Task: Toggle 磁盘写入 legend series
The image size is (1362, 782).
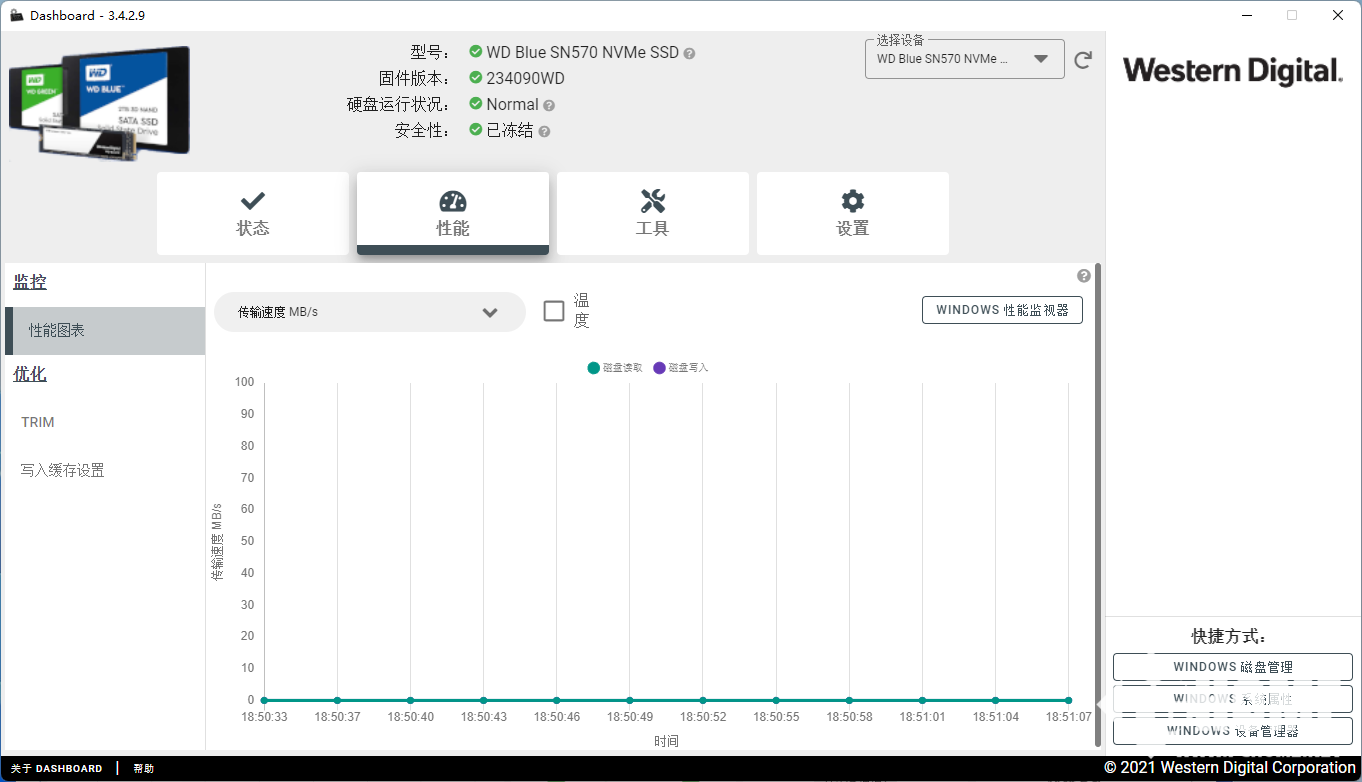Action: pos(680,368)
